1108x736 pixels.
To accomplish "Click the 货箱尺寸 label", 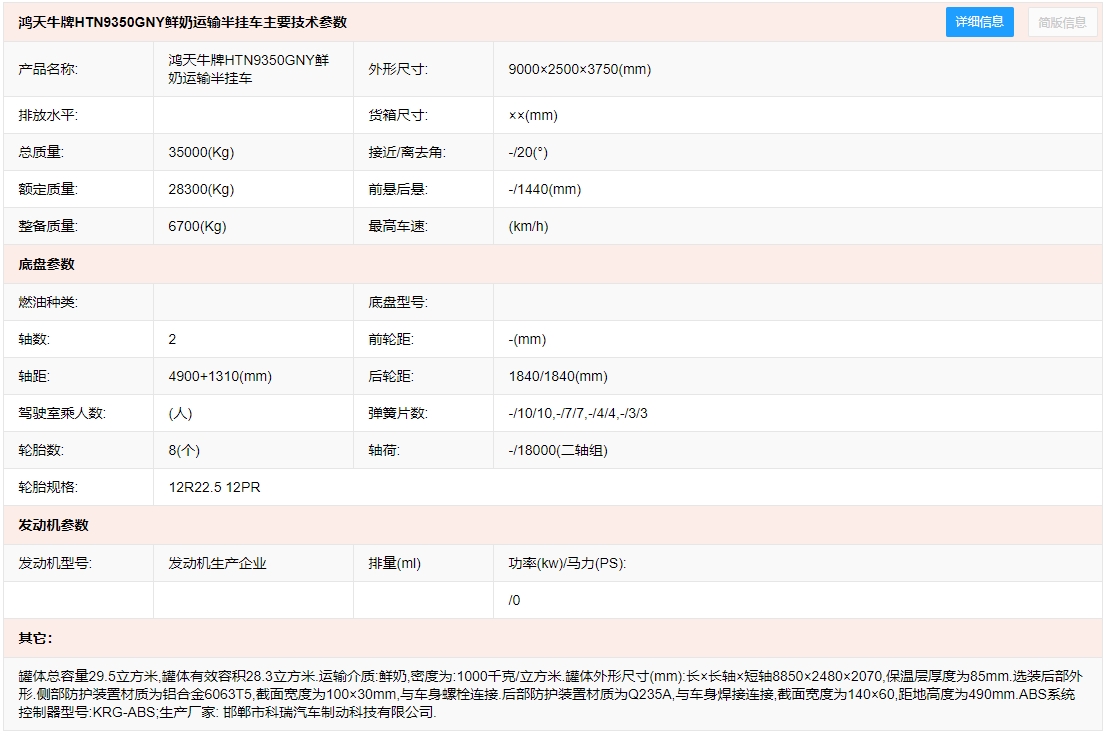I will (398, 115).
